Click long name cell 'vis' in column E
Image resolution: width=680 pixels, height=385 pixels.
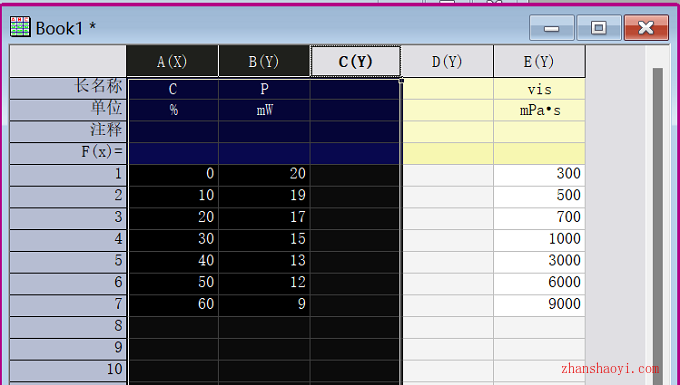tap(539, 89)
